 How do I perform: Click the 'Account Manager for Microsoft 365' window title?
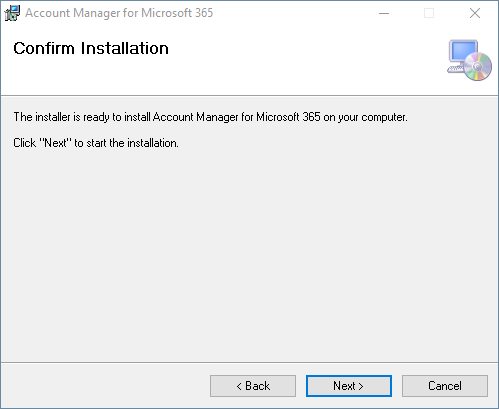pos(119,13)
